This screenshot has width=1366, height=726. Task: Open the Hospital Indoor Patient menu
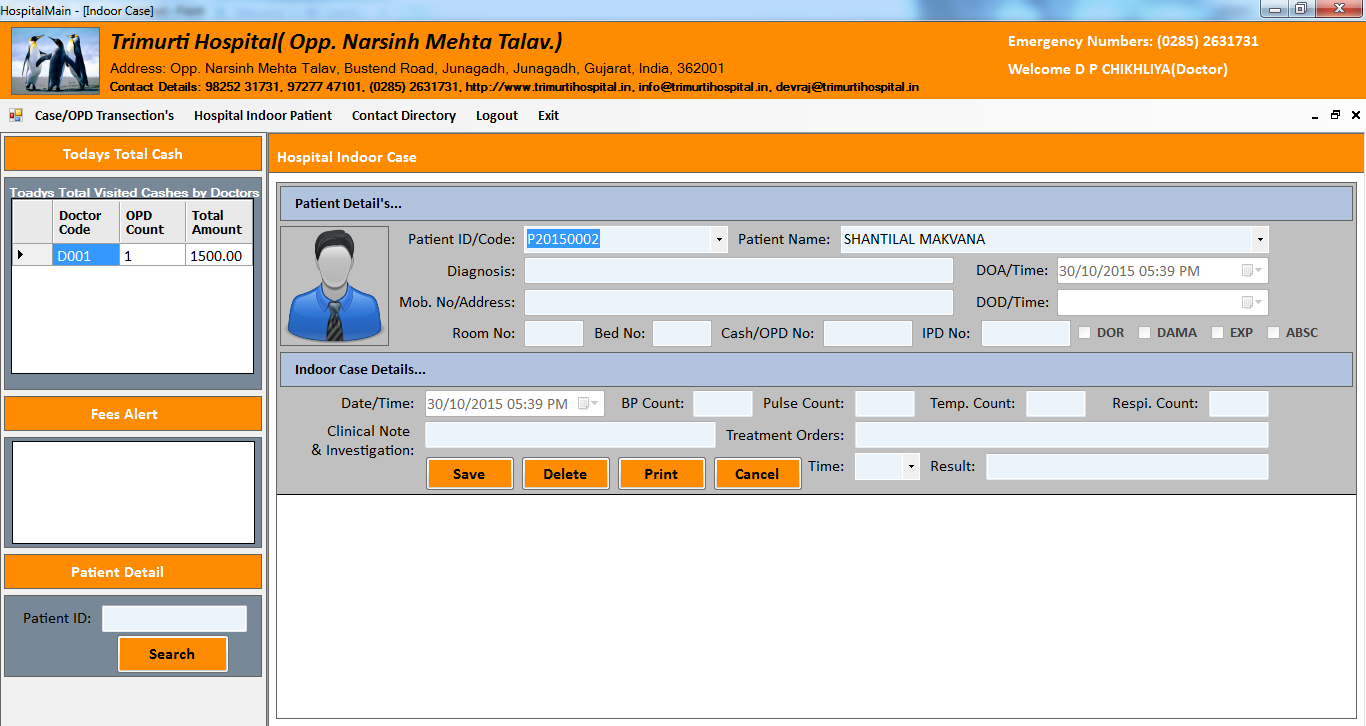tap(263, 116)
